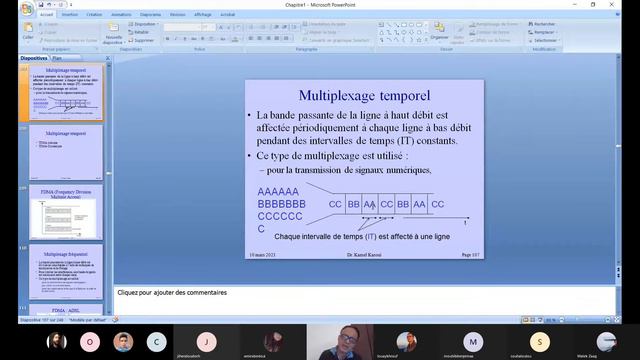Click Reproduire la mise en forme
Image resolution: width=640 pixels, height=360 pixels.
pyautogui.click(x=68, y=40)
